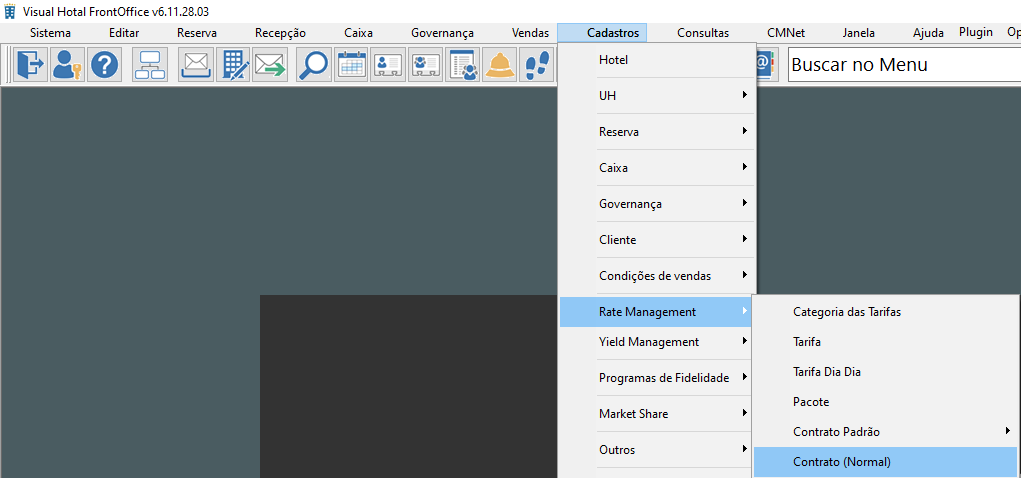Select the highlighted Rate Management entry
The width and height of the screenshot is (1021, 478).
656,312
